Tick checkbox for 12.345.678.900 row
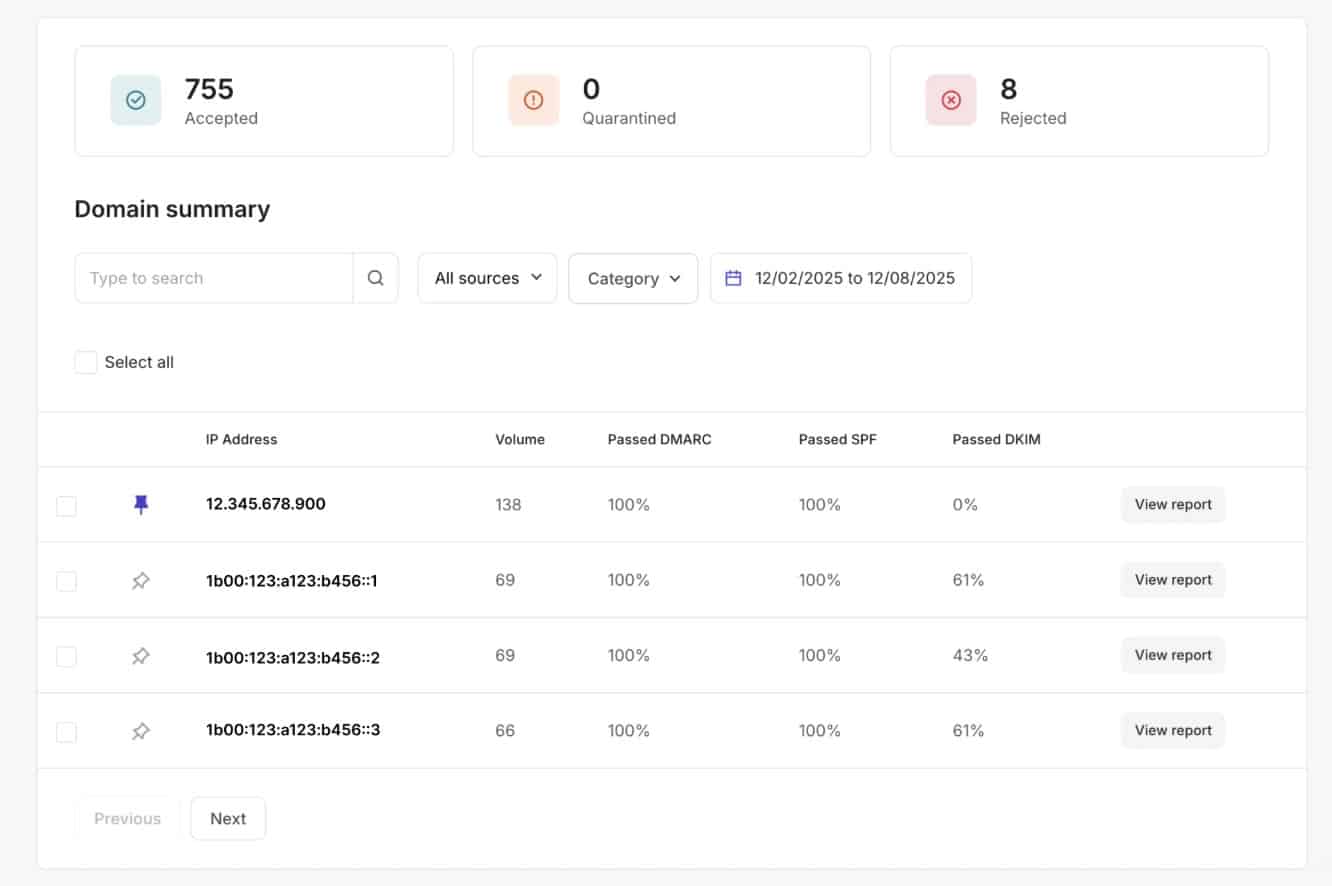 66,506
